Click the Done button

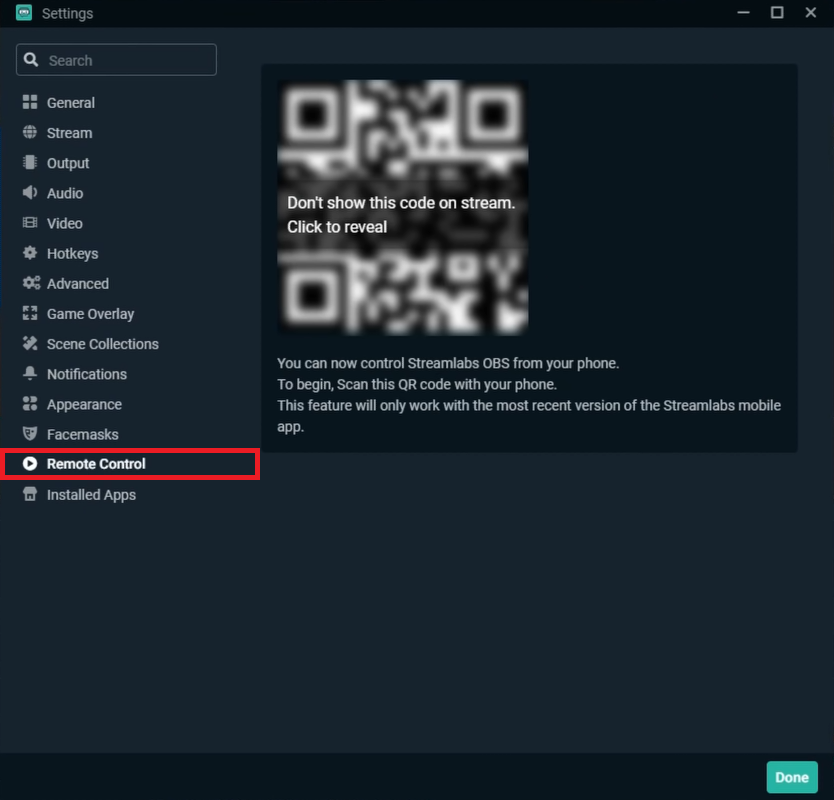point(791,777)
